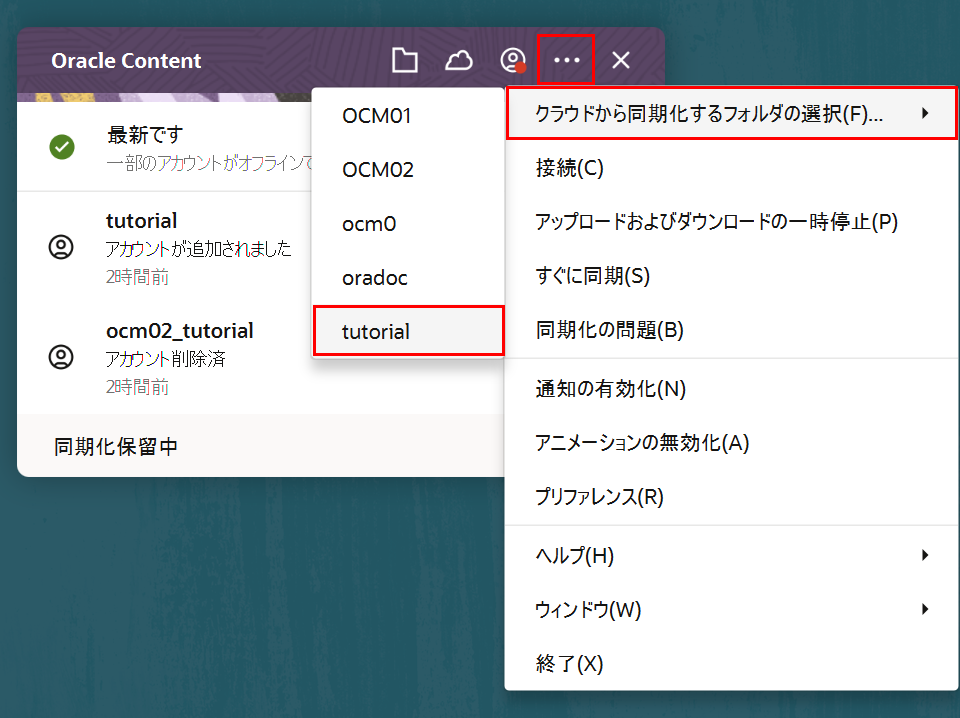
Task: Open the ヘルプ(H) menu entry
Action: click(x=732, y=555)
